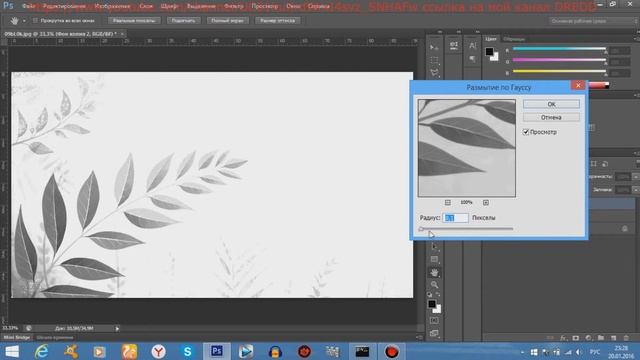640x360 pixels.
Task: Click the foreground color swatch in toolbar
Action: click(432, 304)
